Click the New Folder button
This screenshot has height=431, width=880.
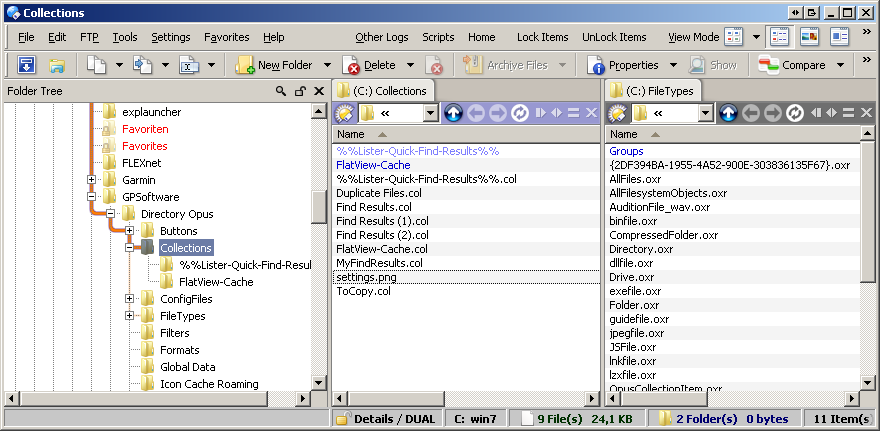coord(274,65)
